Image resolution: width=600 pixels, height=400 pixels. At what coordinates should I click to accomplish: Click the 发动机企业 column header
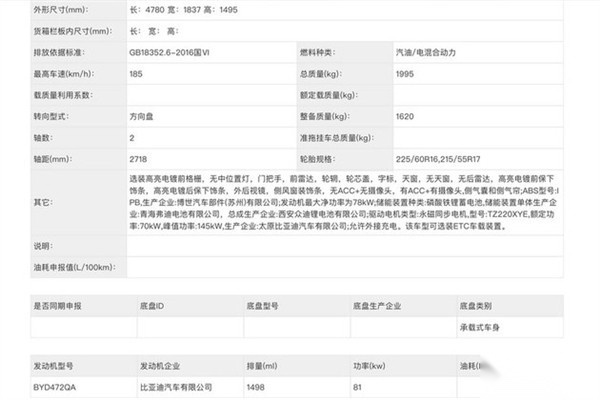pos(160,366)
